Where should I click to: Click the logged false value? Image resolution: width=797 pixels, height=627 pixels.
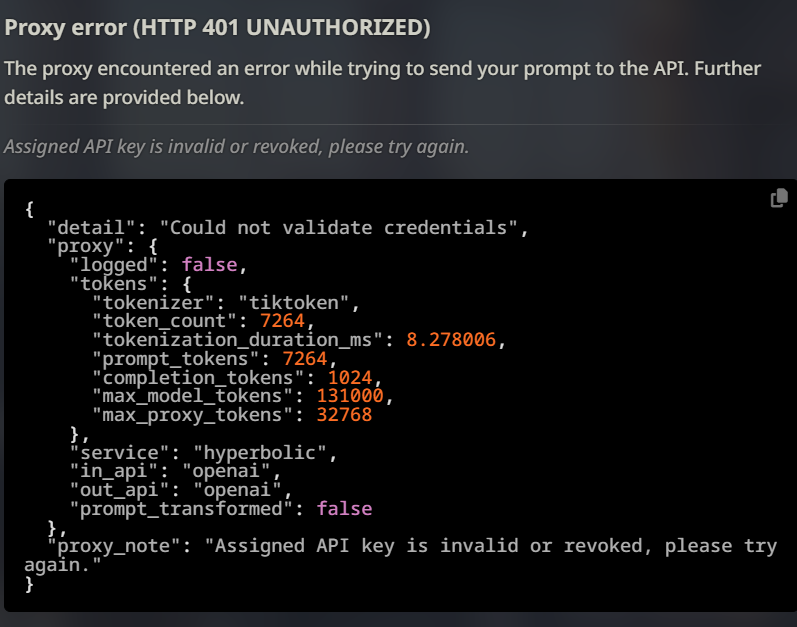[x=209, y=265]
